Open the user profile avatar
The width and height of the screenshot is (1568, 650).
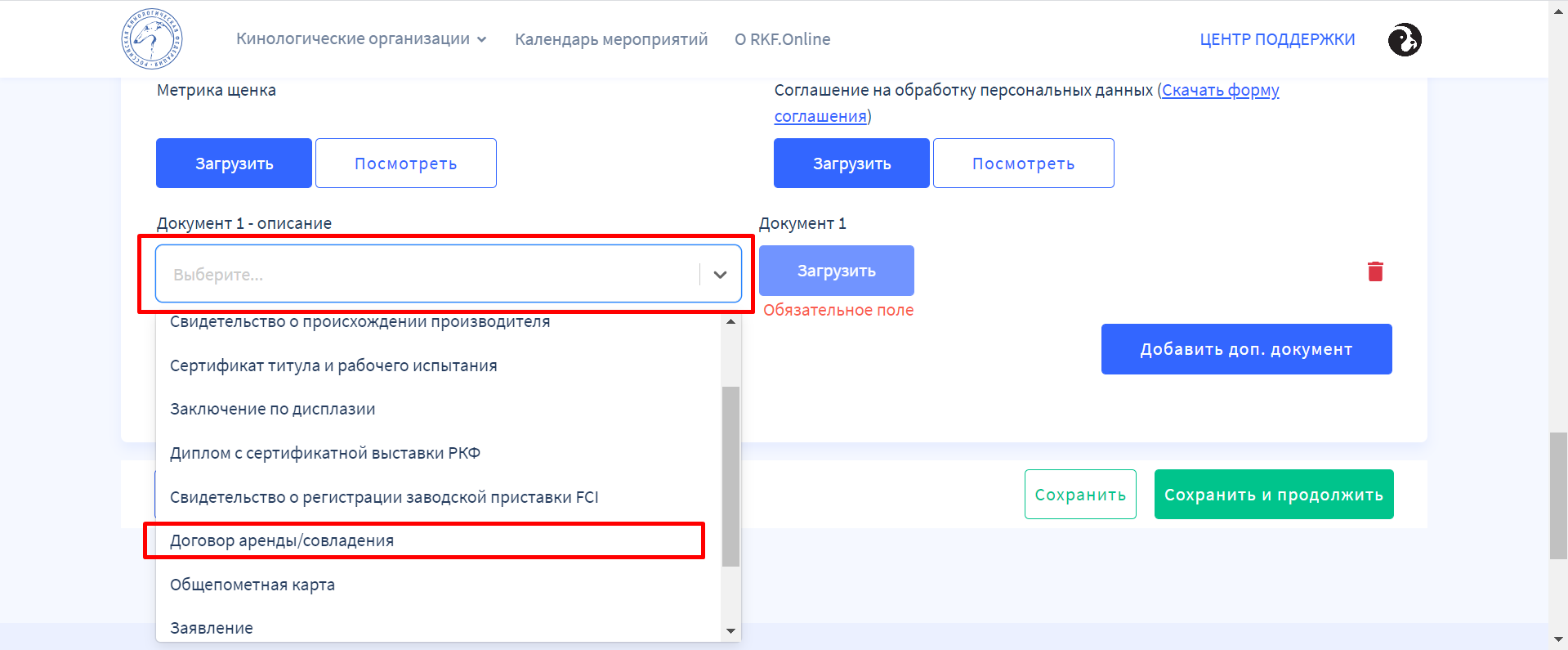pos(1404,39)
